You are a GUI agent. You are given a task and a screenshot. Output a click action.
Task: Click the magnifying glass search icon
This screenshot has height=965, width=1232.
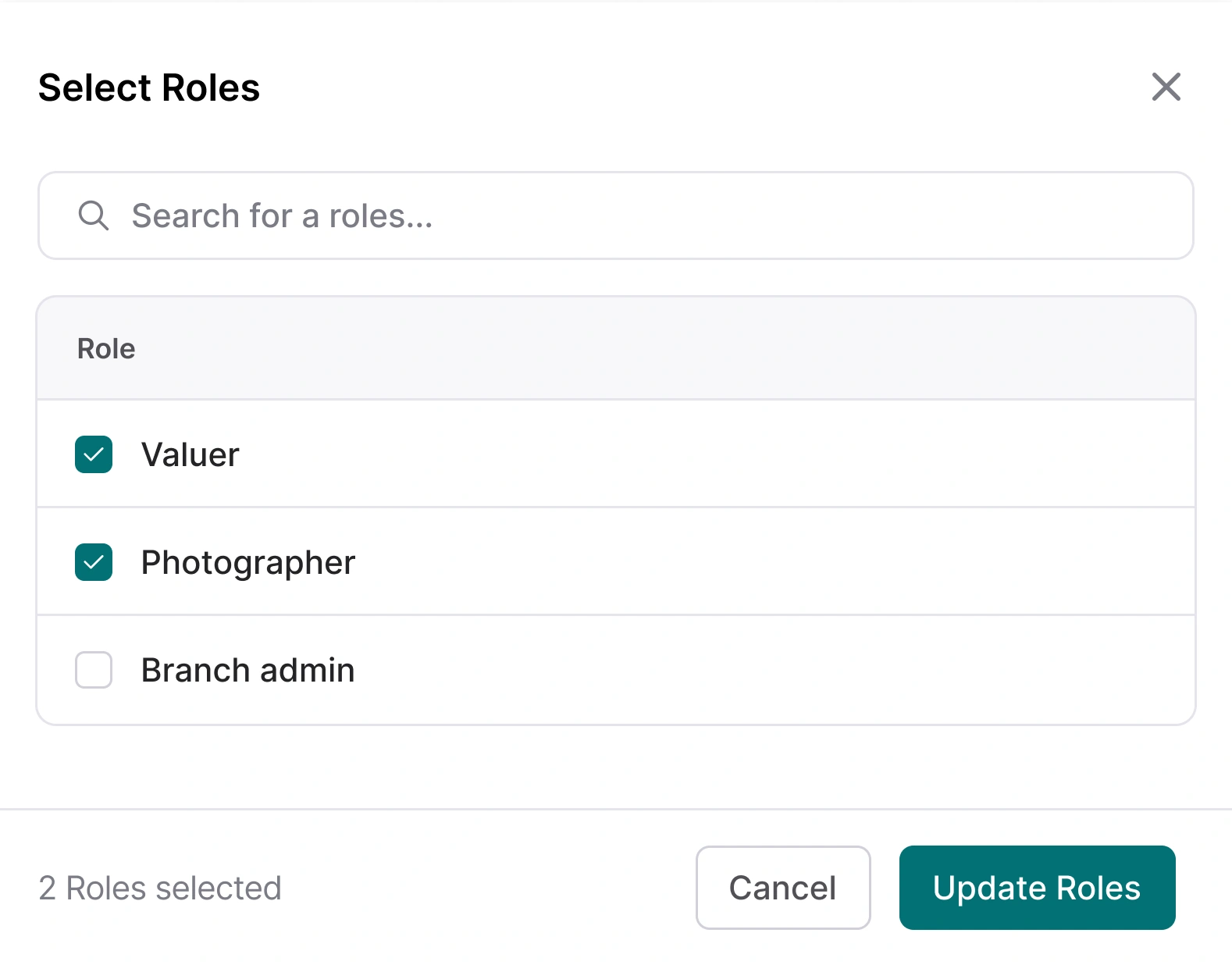click(x=93, y=215)
